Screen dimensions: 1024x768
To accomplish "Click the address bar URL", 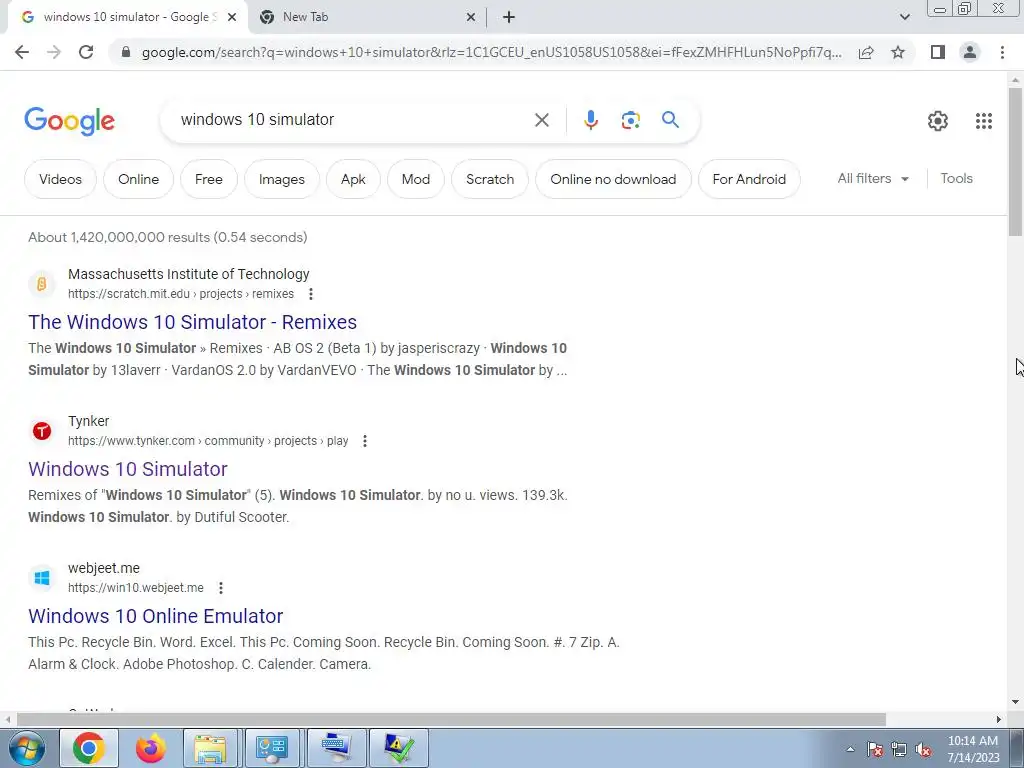I will pyautogui.click(x=491, y=52).
